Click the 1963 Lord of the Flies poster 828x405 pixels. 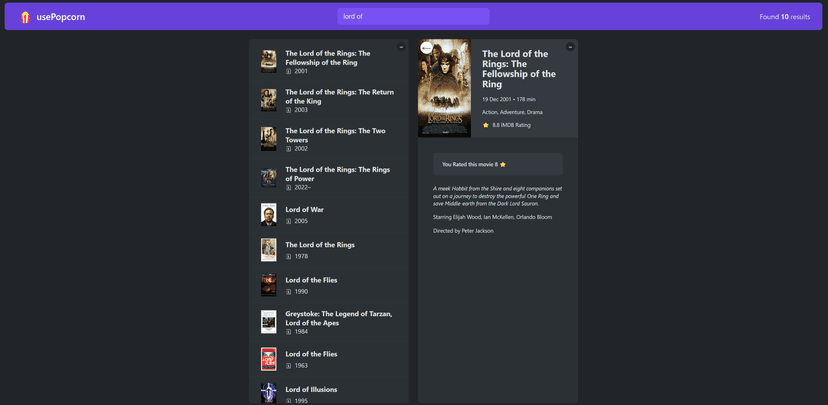(x=268, y=359)
